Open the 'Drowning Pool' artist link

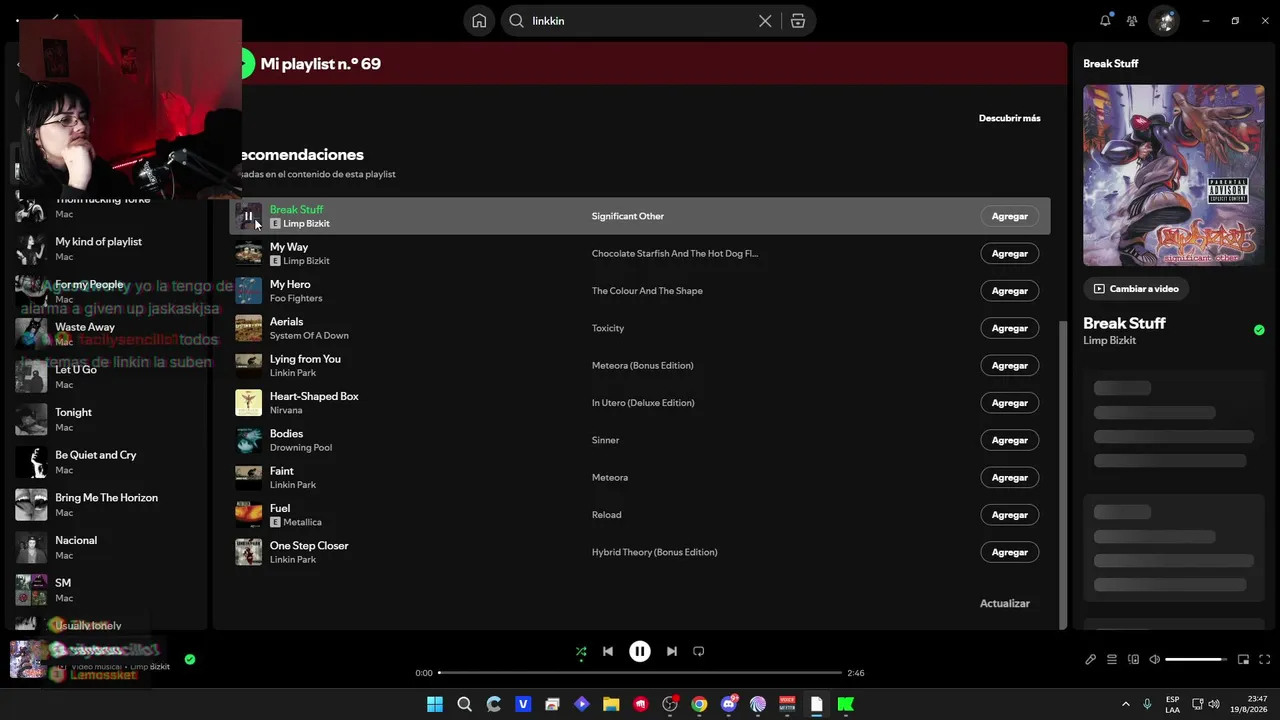pos(301,448)
